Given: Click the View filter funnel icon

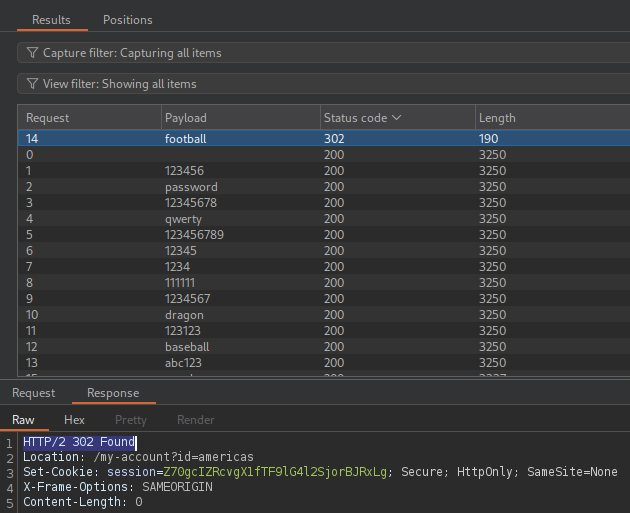Looking at the screenshot, I should (x=32, y=84).
